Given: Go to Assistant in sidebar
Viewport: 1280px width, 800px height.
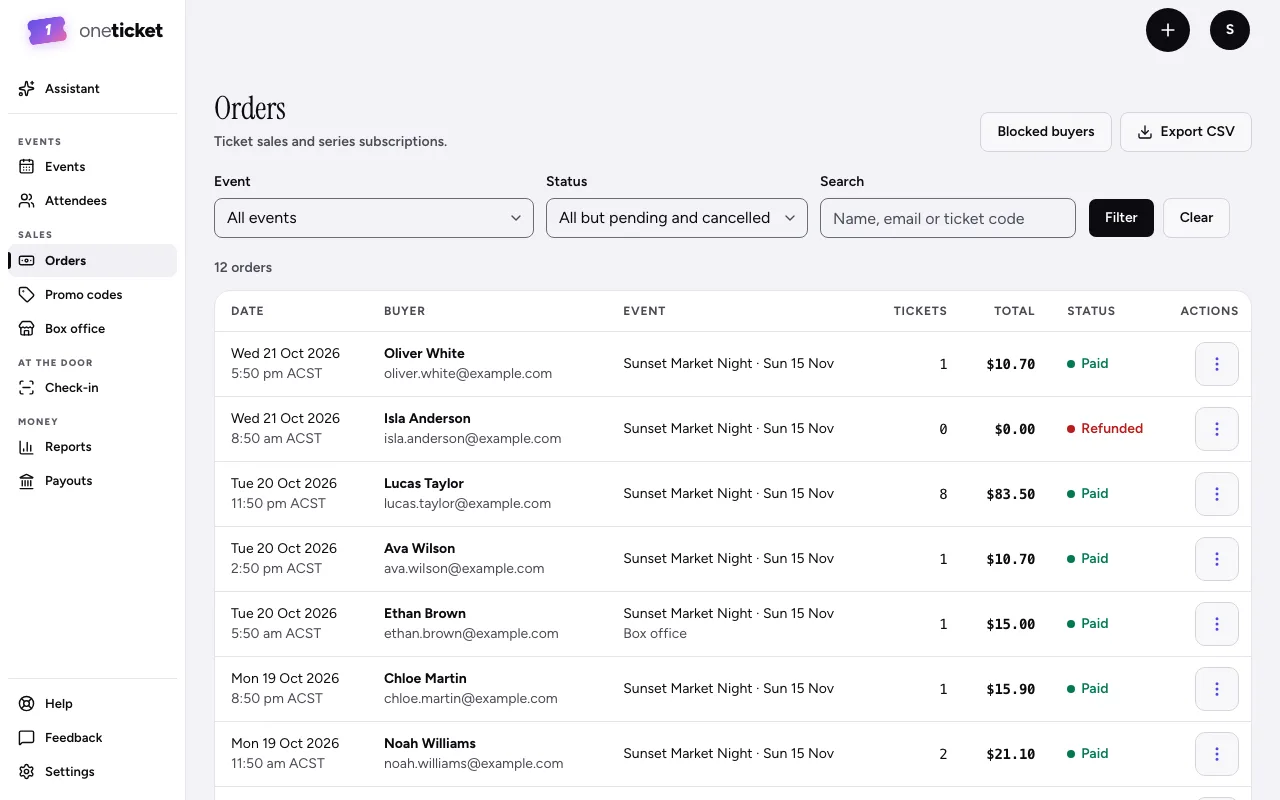Looking at the screenshot, I should [x=92, y=89].
